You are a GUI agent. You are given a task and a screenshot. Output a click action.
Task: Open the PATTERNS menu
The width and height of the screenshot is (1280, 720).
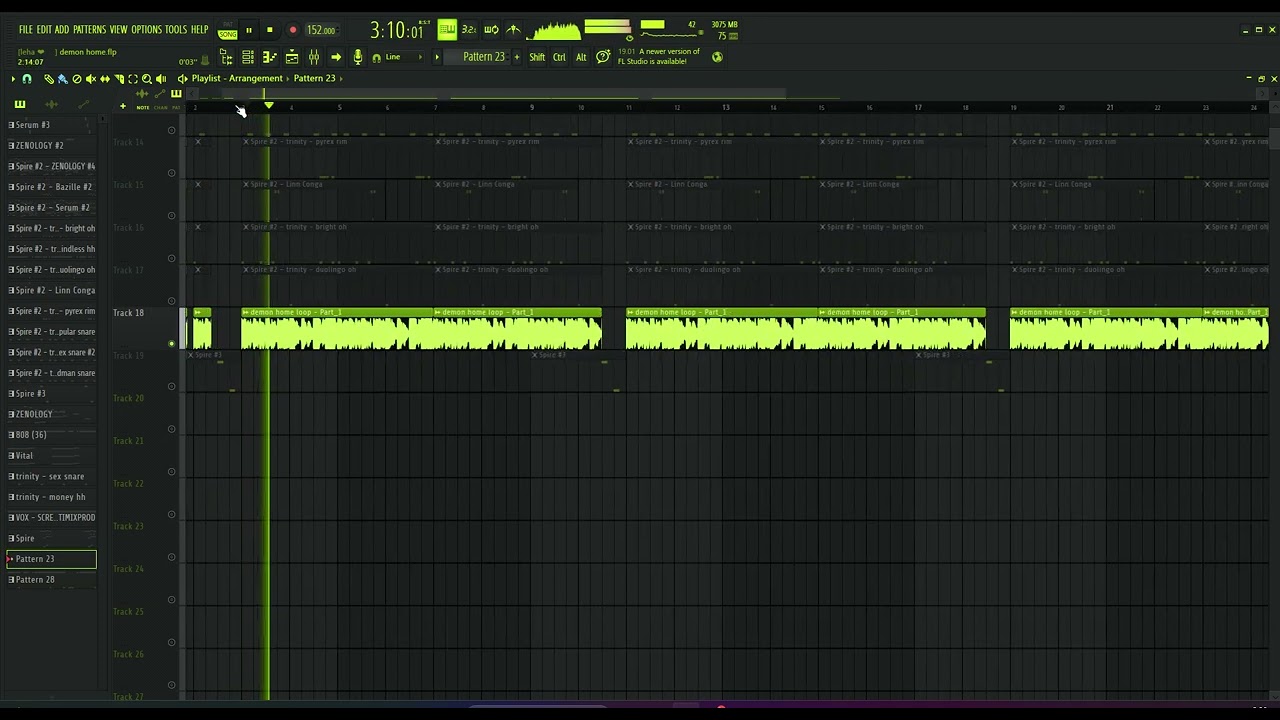click(89, 30)
